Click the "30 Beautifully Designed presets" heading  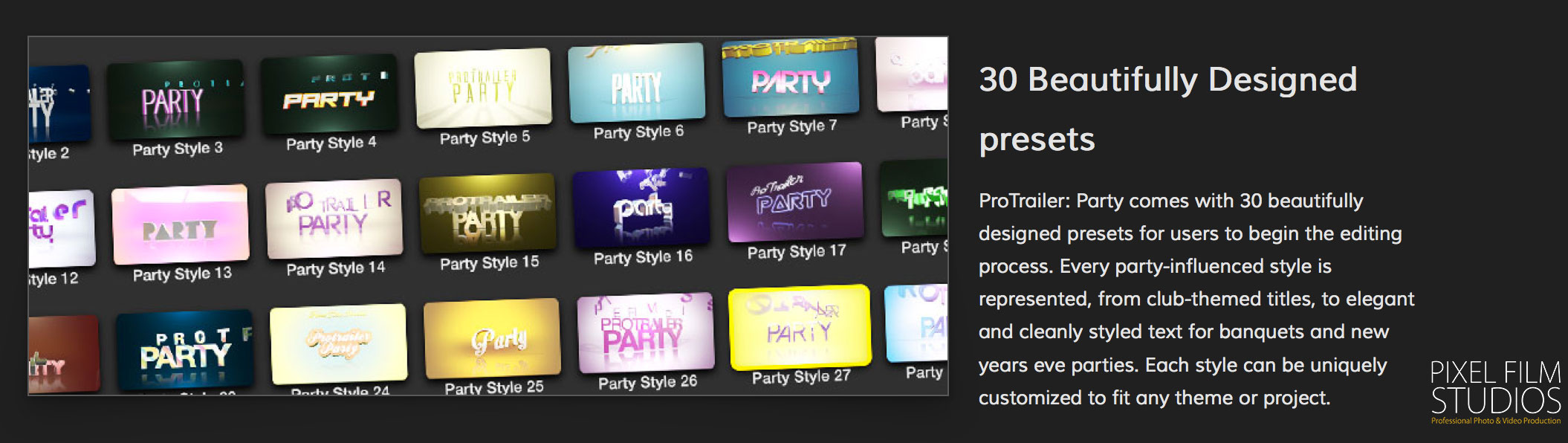(x=1167, y=109)
